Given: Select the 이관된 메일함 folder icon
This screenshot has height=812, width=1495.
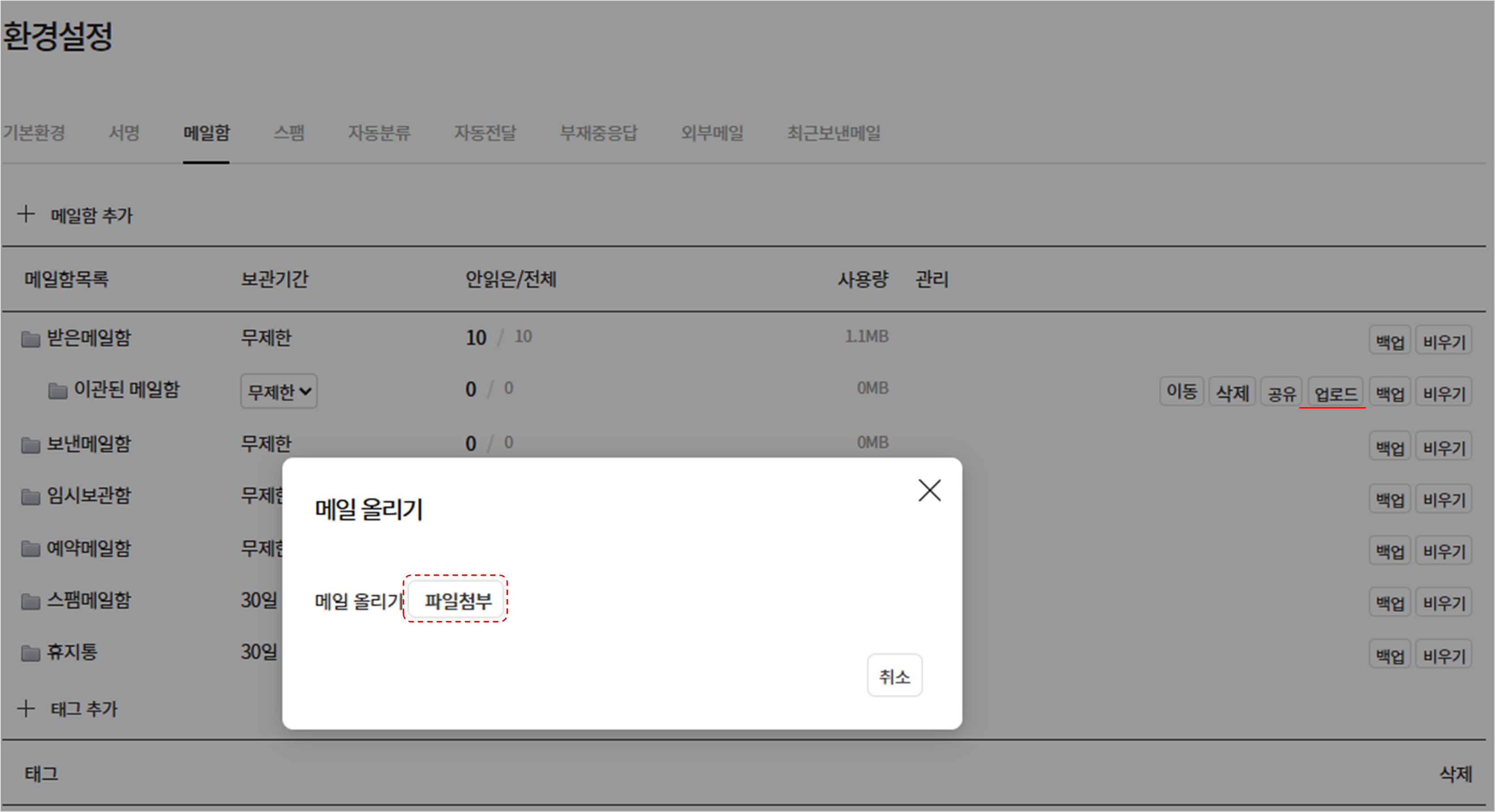Looking at the screenshot, I should click(57, 391).
